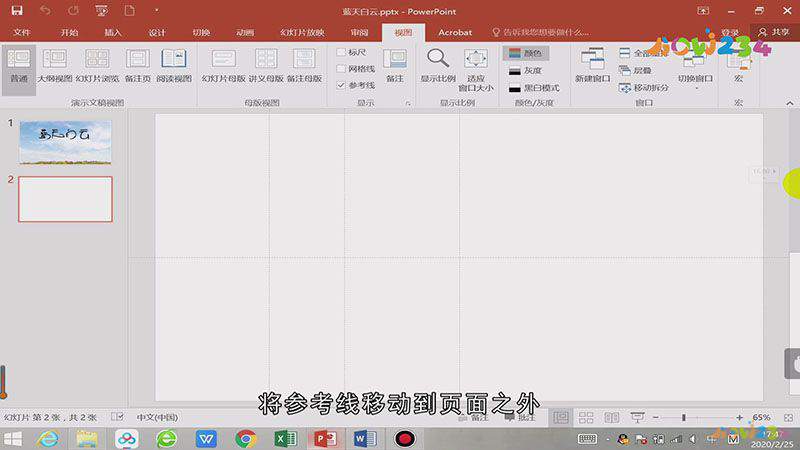800x450 pixels.
Task: Open the Design (设计) tab
Action: 157,32
